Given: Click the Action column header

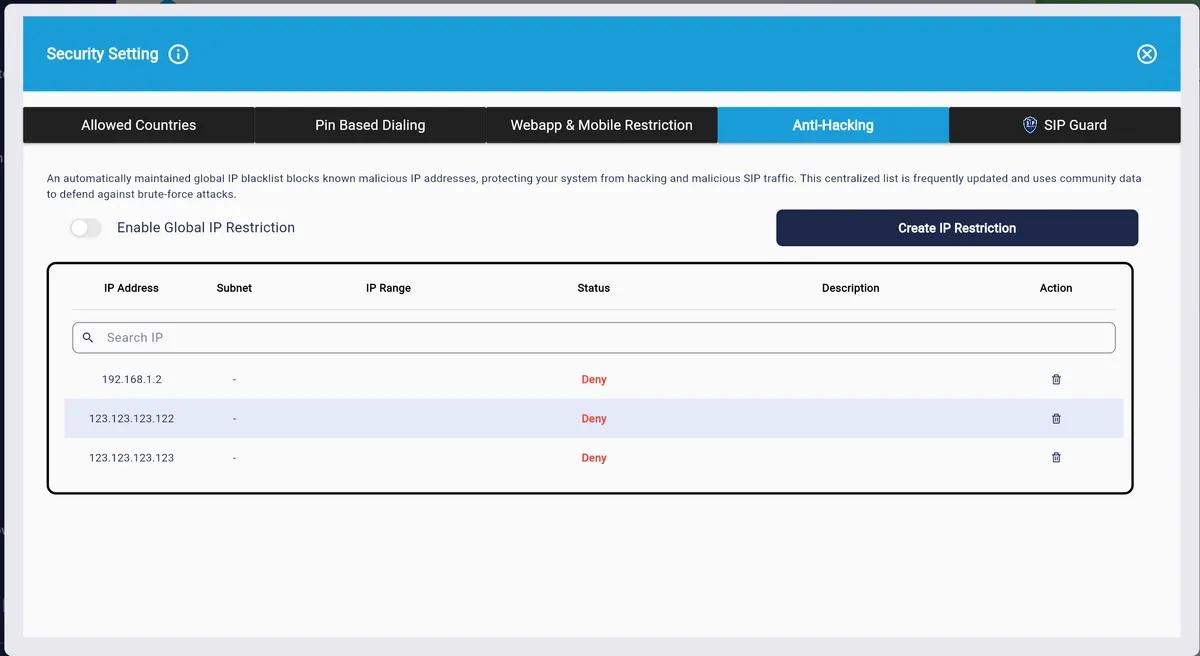Looking at the screenshot, I should coord(1056,288).
